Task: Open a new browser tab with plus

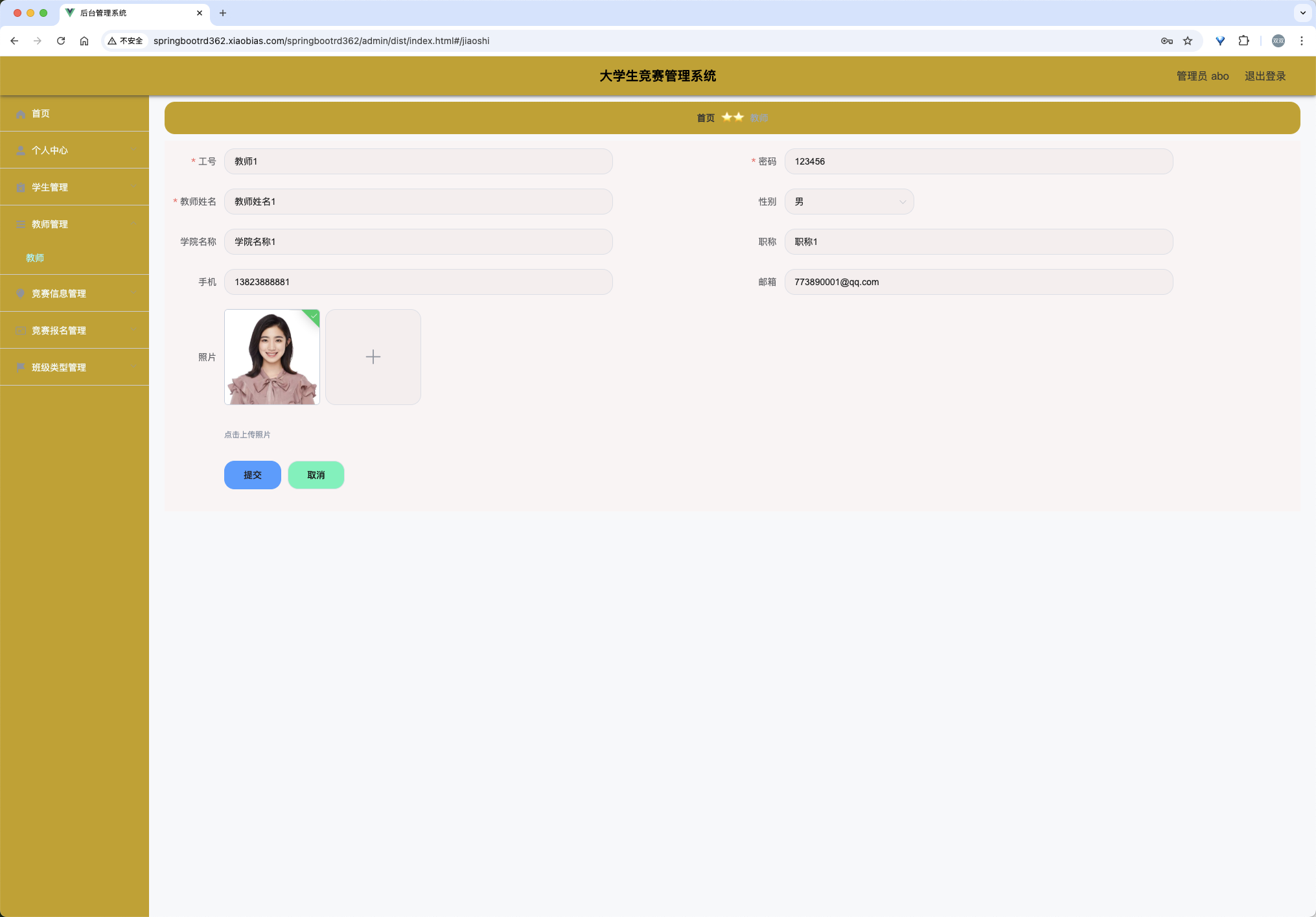Action: pyautogui.click(x=223, y=13)
